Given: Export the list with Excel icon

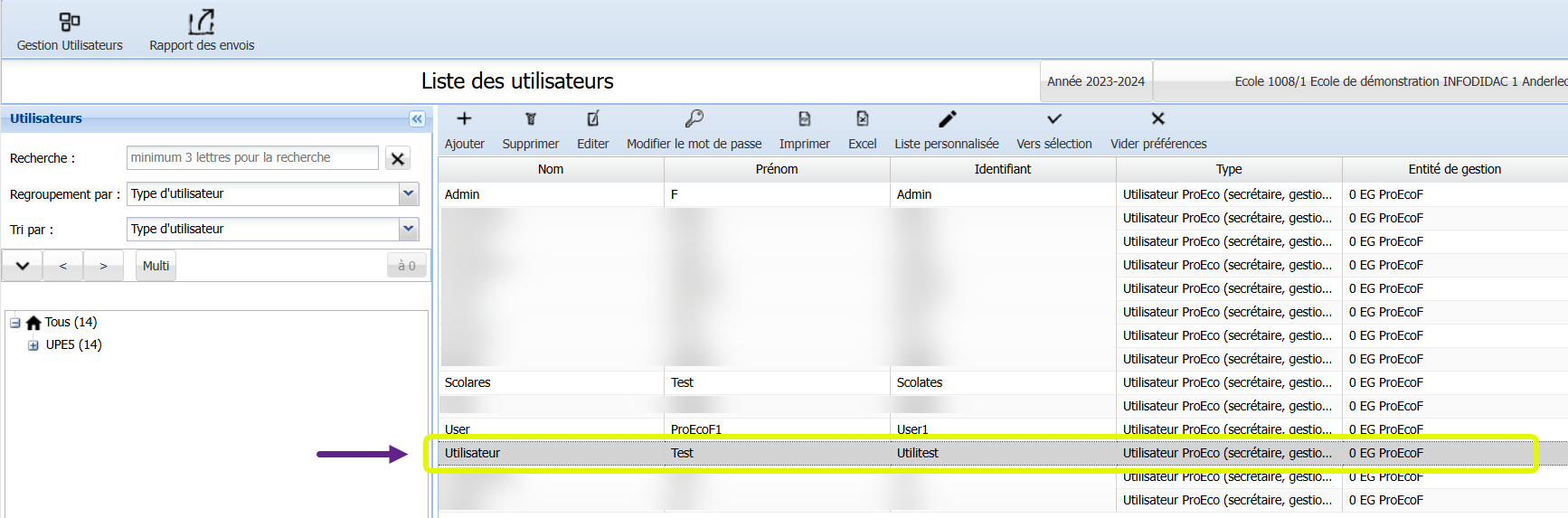Looking at the screenshot, I should [862, 119].
